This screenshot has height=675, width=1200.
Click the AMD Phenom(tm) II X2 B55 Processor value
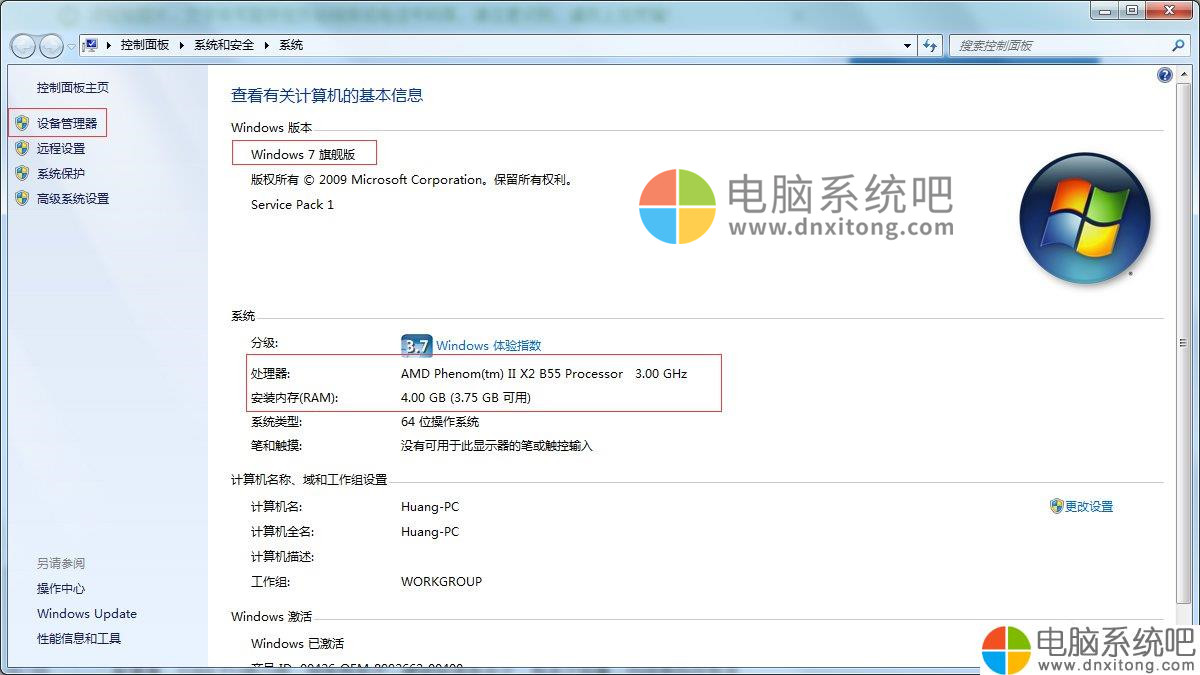pyautogui.click(x=512, y=373)
